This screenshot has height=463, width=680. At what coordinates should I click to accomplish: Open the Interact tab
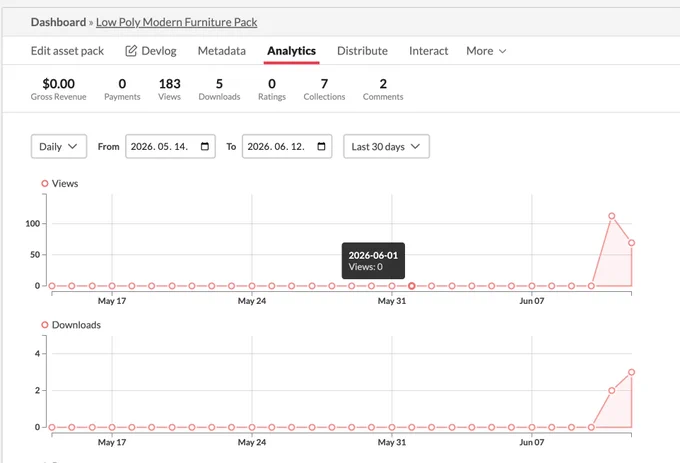click(428, 51)
